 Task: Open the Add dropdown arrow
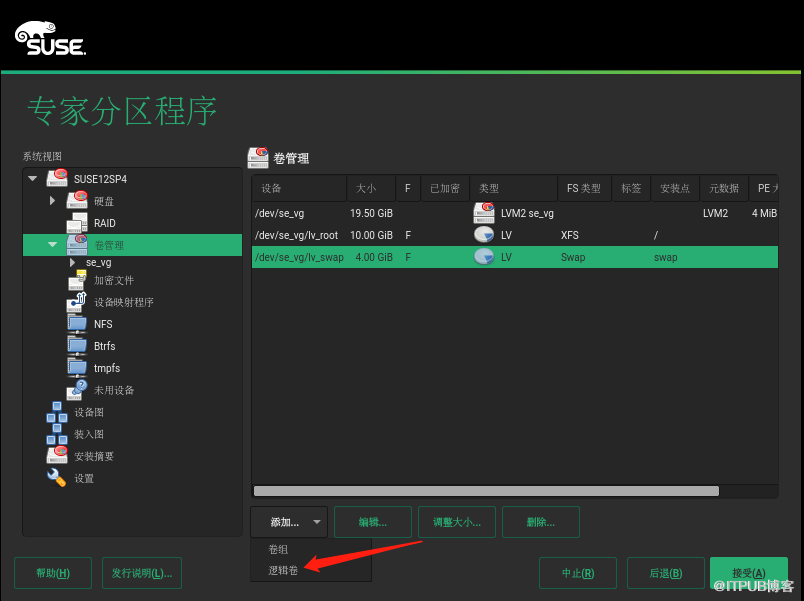317,522
